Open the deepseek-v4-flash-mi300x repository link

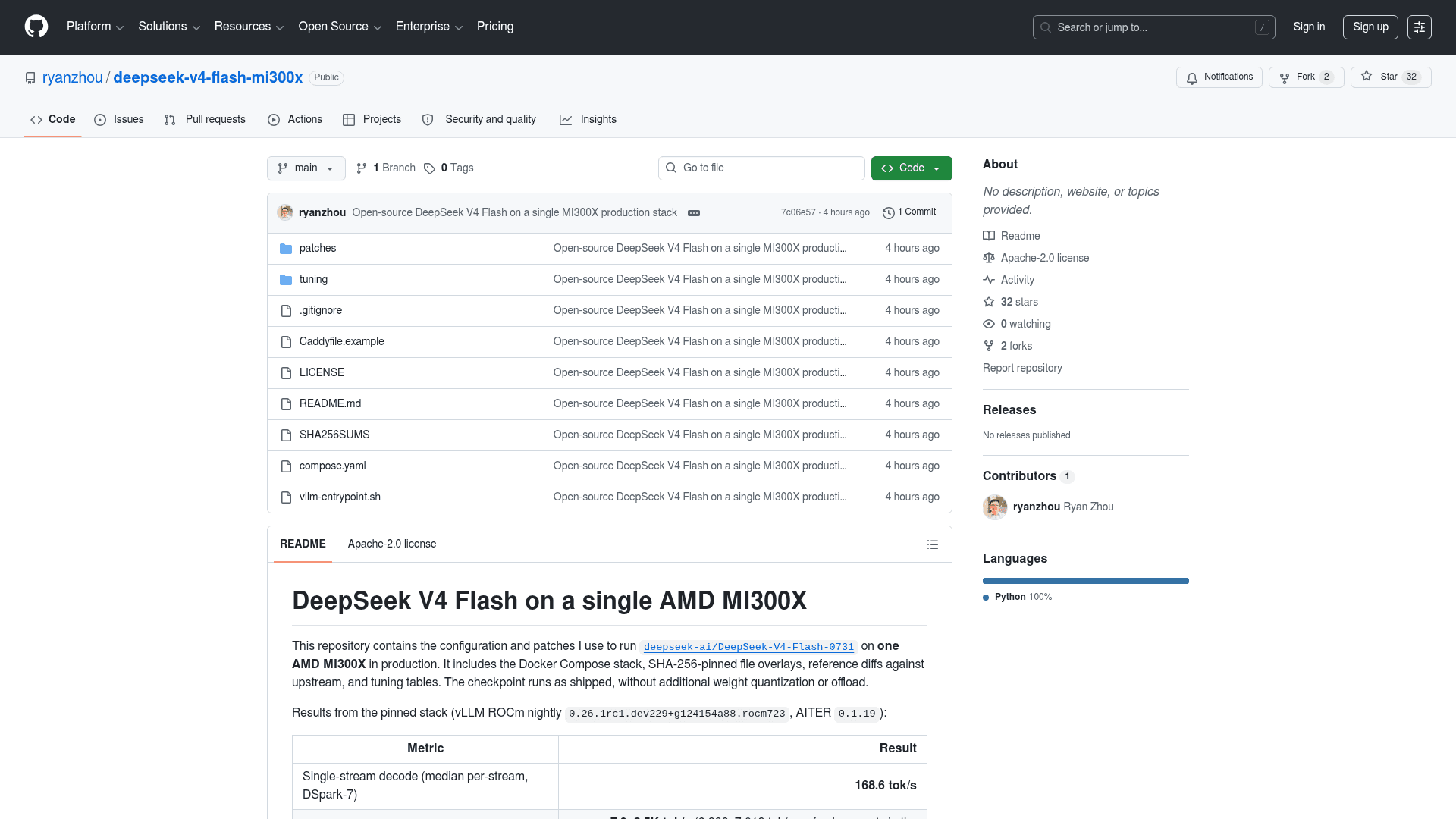(208, 78)
